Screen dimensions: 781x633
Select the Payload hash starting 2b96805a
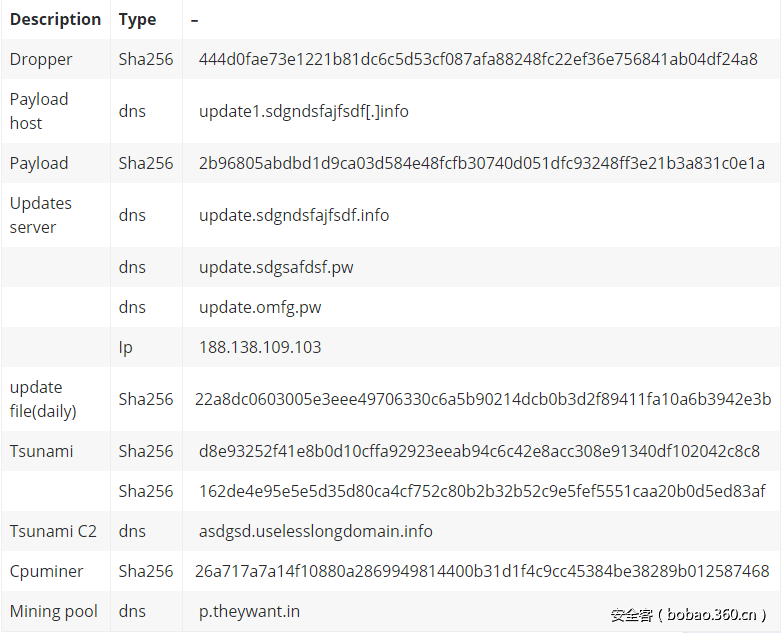click(x=481, y=163)
